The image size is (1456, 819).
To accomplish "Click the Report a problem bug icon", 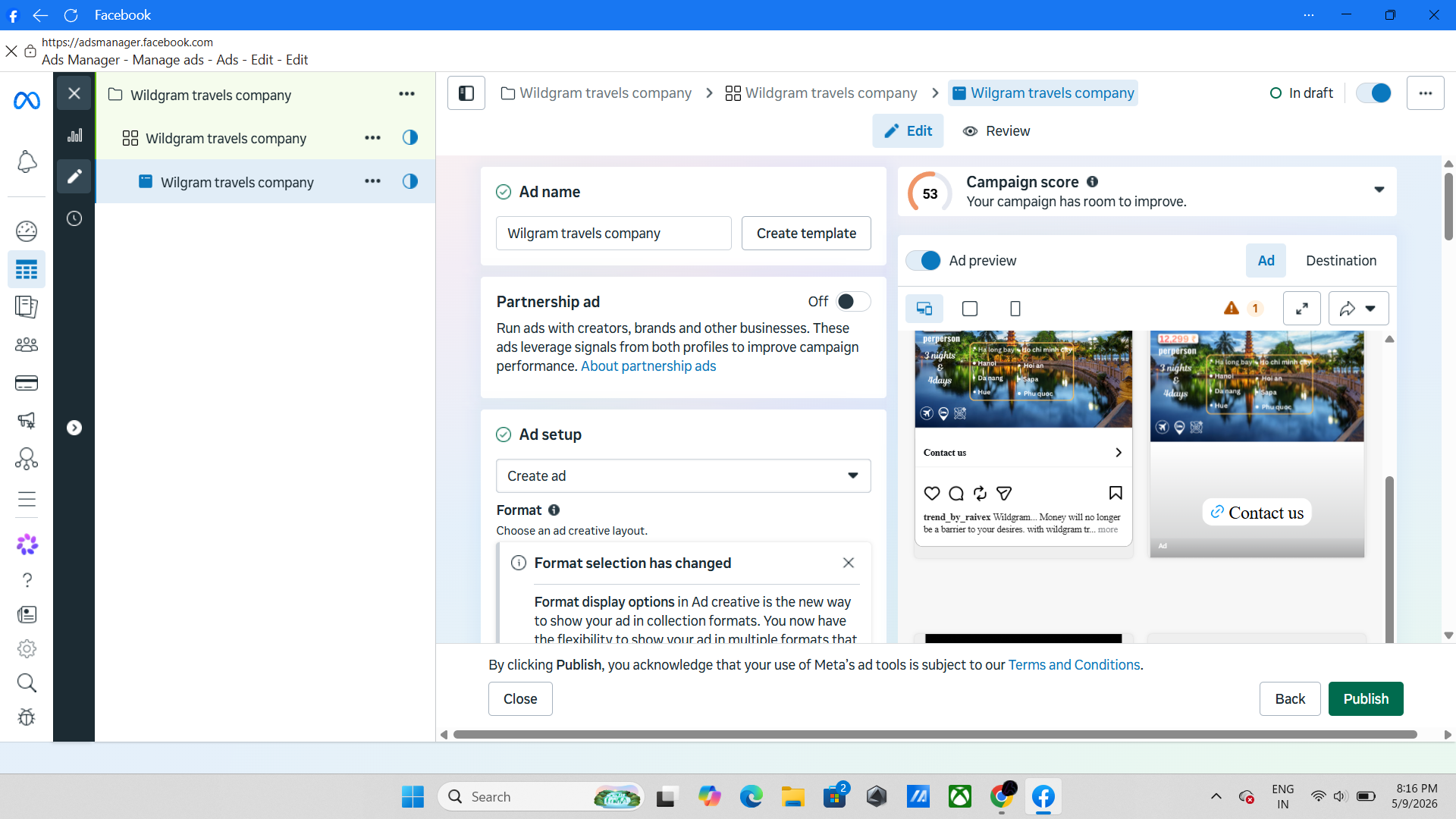I will (x=27, y=717).
